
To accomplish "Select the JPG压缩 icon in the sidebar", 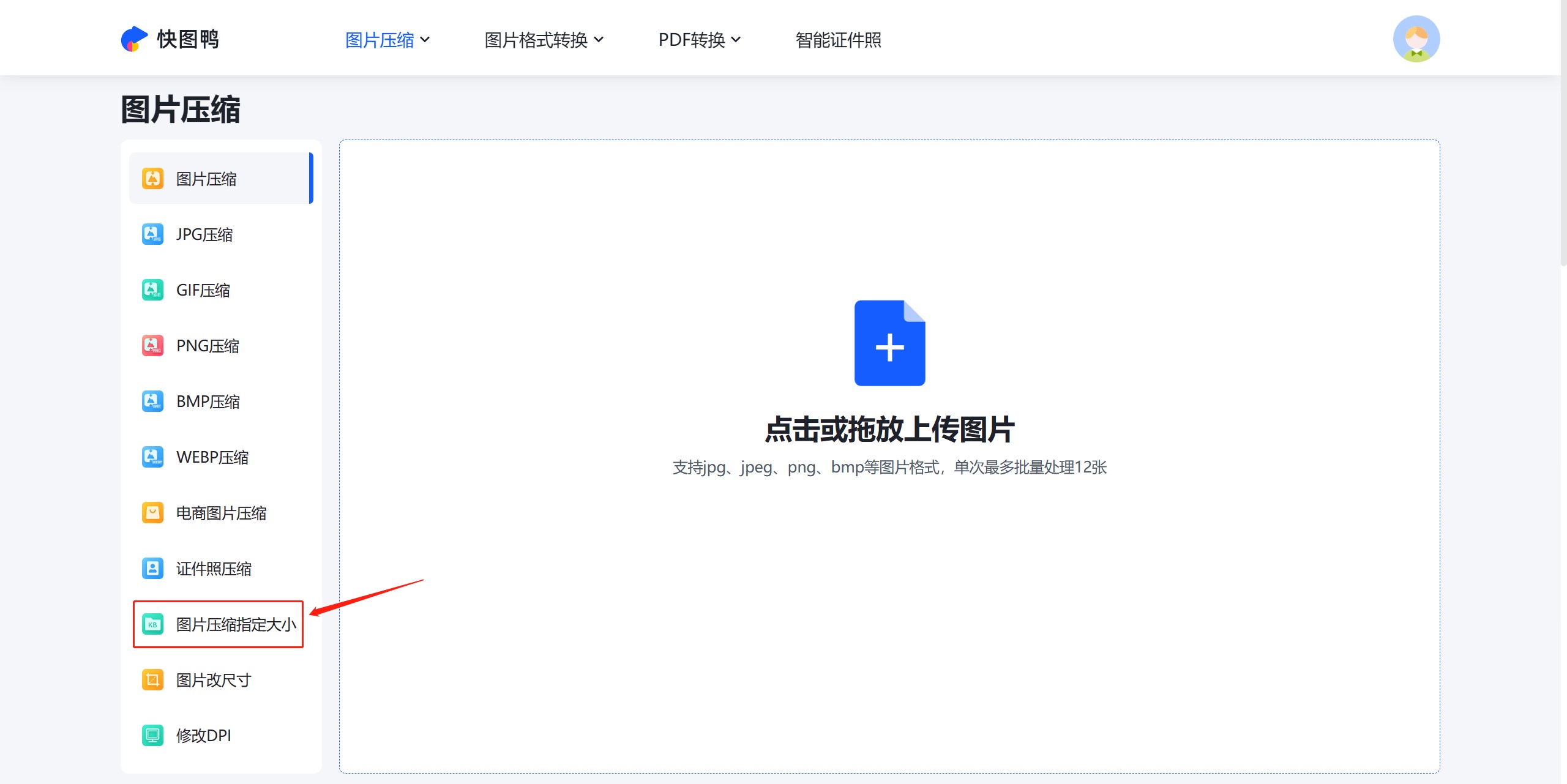I will point(152,234).
